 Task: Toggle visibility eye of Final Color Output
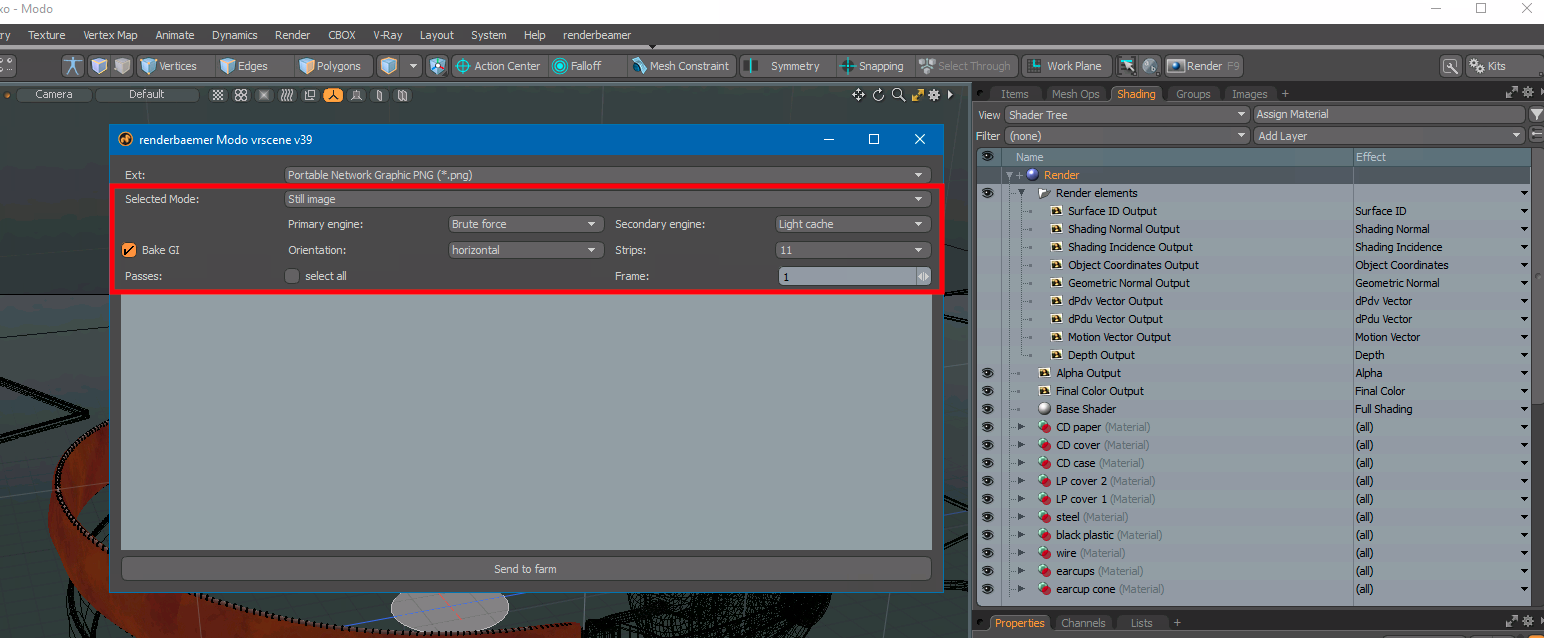[988, 391]
